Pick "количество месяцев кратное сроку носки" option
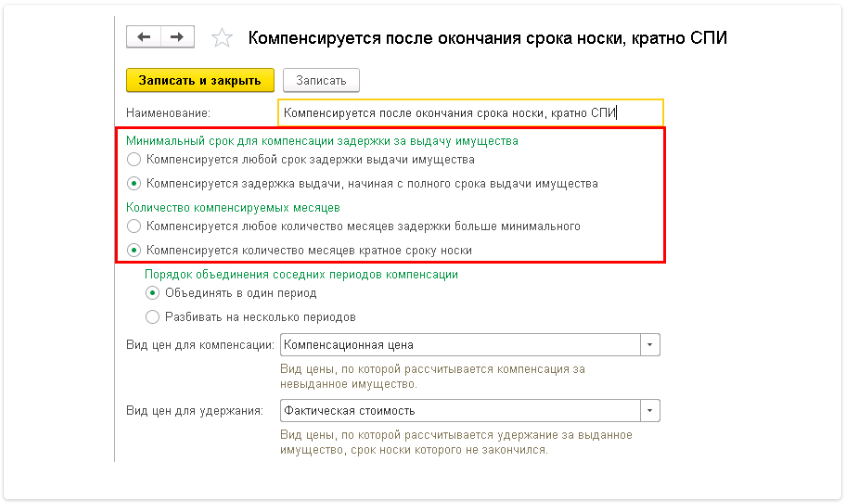 point(133,250)
